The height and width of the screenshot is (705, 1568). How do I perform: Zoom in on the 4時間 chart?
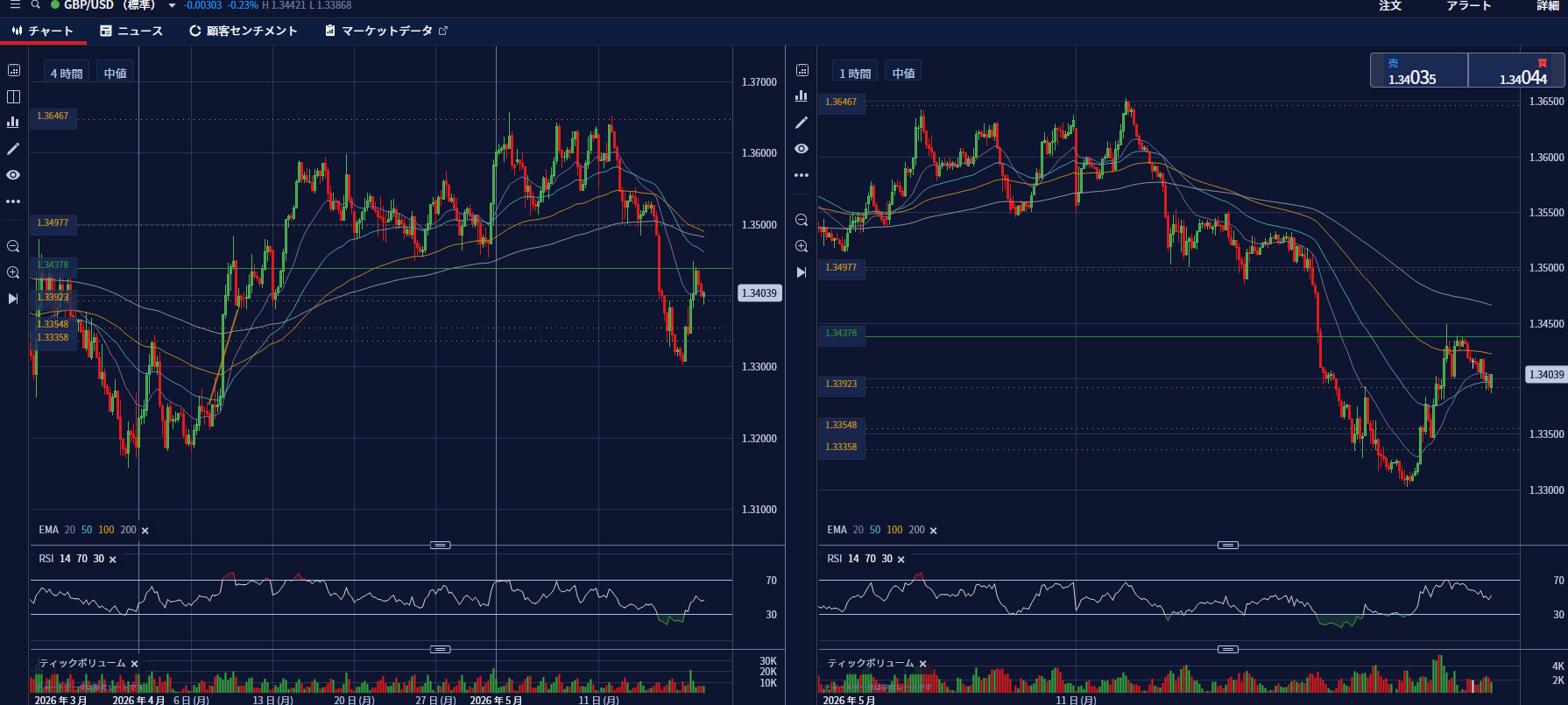click(x=13, y=272)
